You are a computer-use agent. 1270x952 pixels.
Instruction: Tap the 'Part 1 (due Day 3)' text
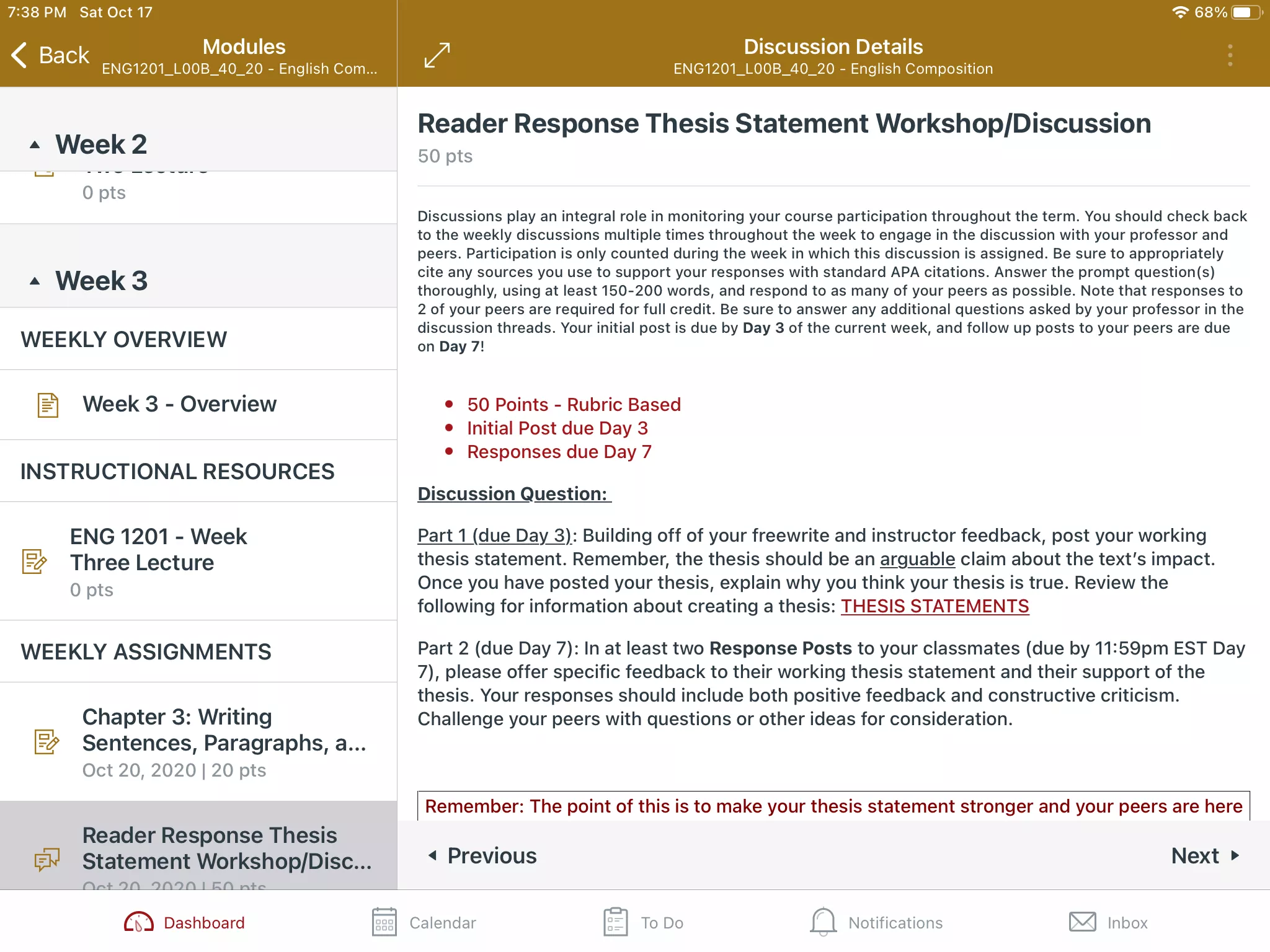[x=494, y=535]
